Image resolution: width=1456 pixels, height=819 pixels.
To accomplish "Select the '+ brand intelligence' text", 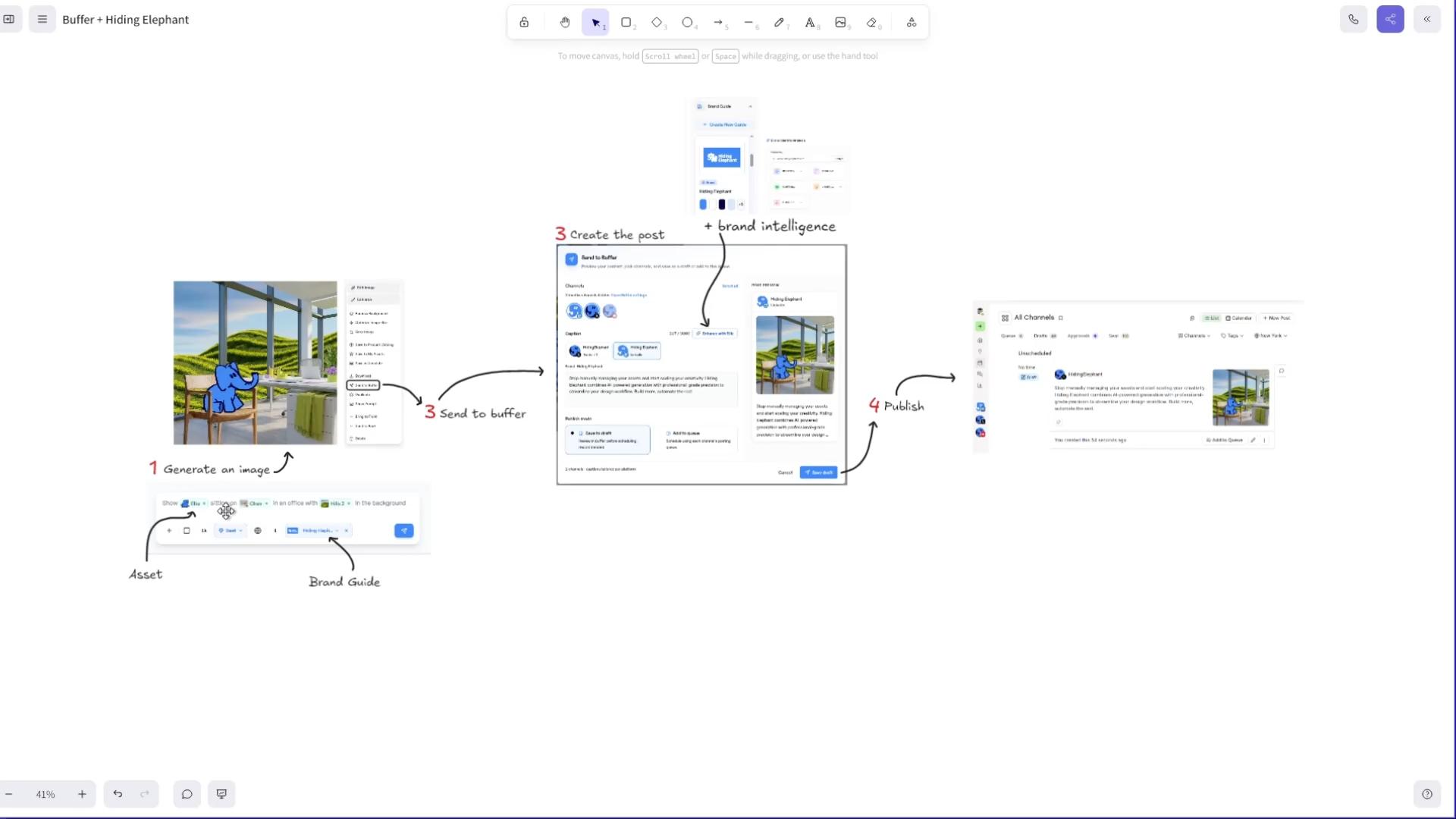I will (770, 226).
